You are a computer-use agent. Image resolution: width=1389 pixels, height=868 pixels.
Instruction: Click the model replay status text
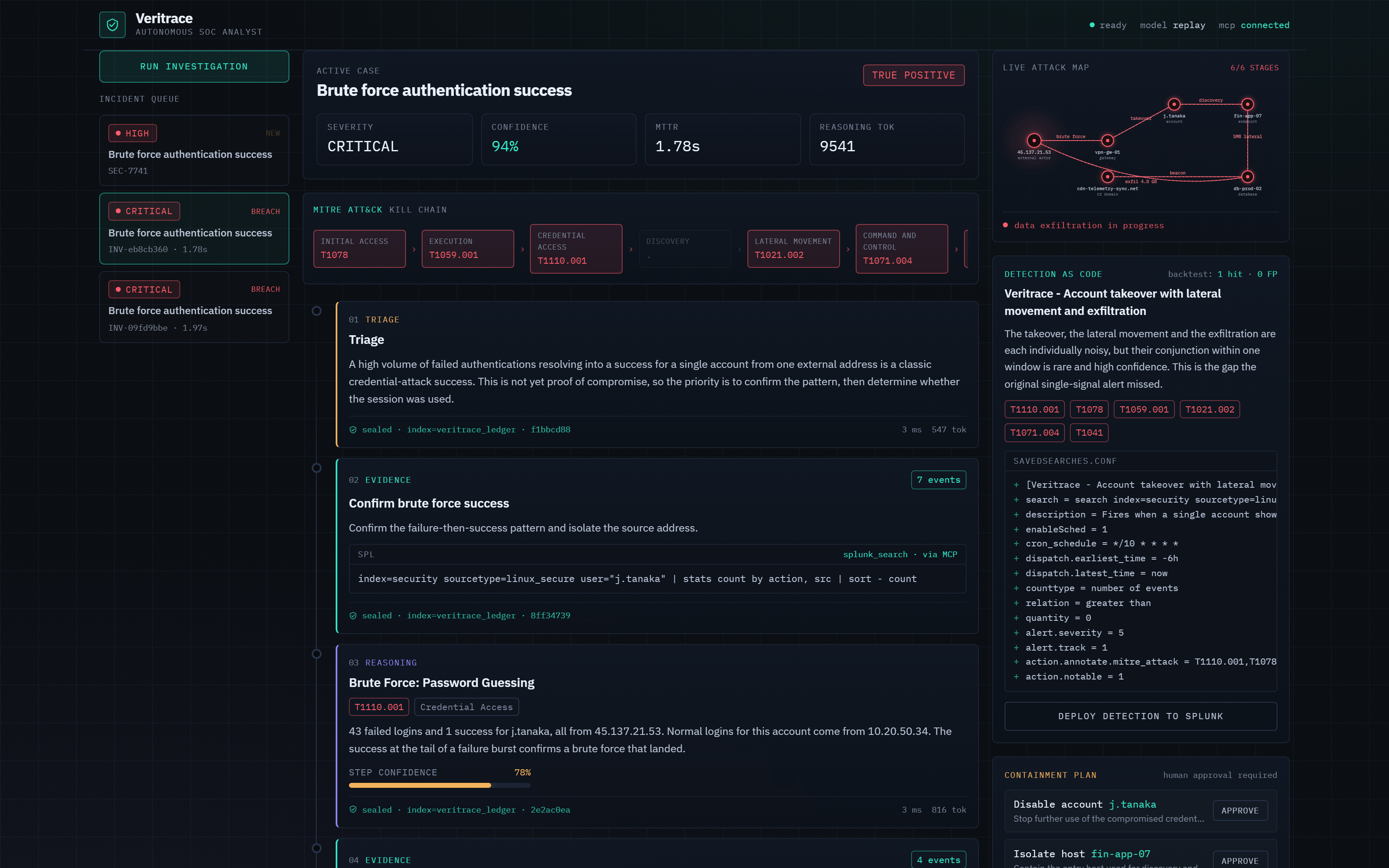(x=1172, y=25)
